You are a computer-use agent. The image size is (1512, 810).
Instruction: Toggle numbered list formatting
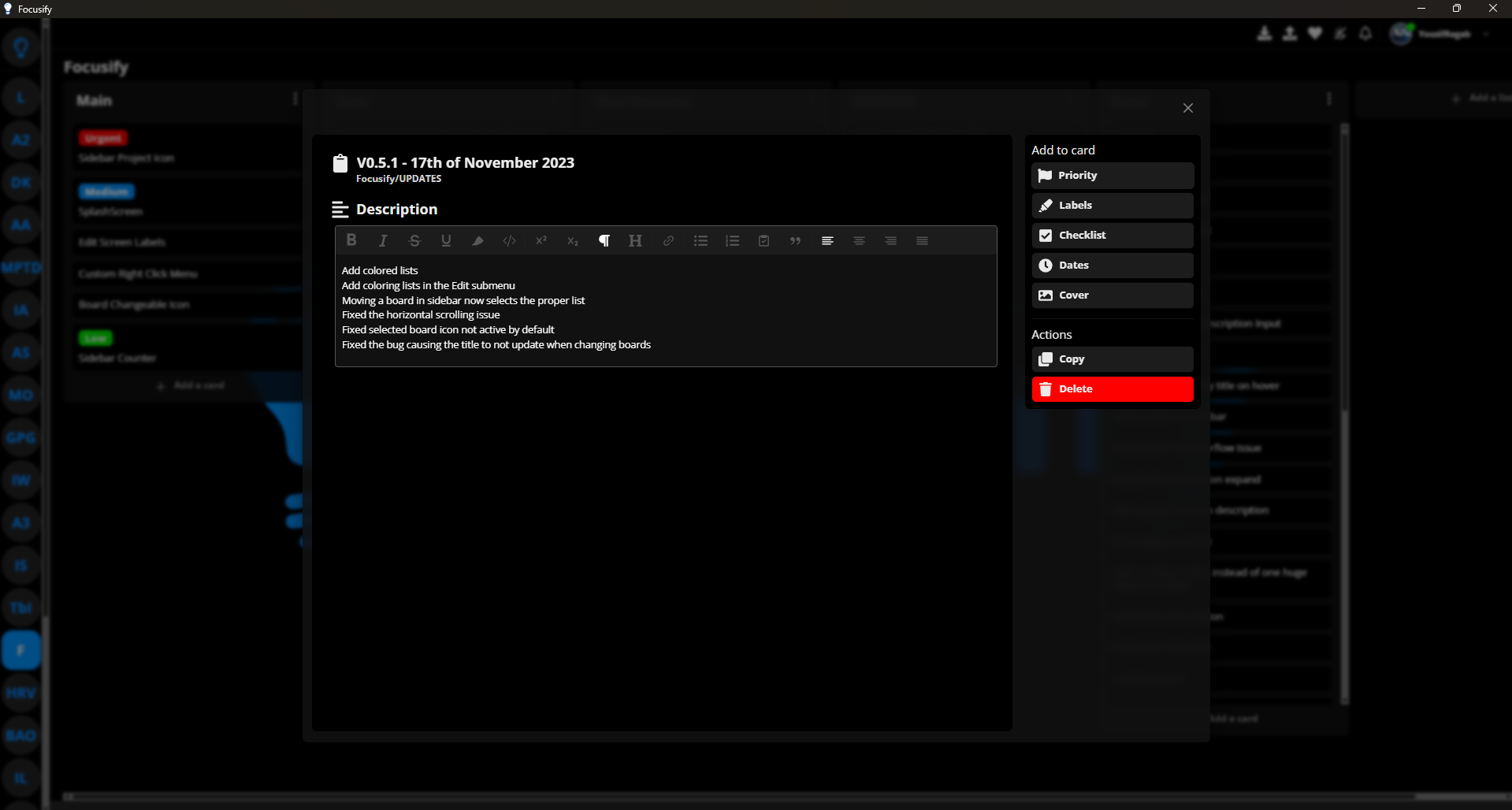[732, 240]
